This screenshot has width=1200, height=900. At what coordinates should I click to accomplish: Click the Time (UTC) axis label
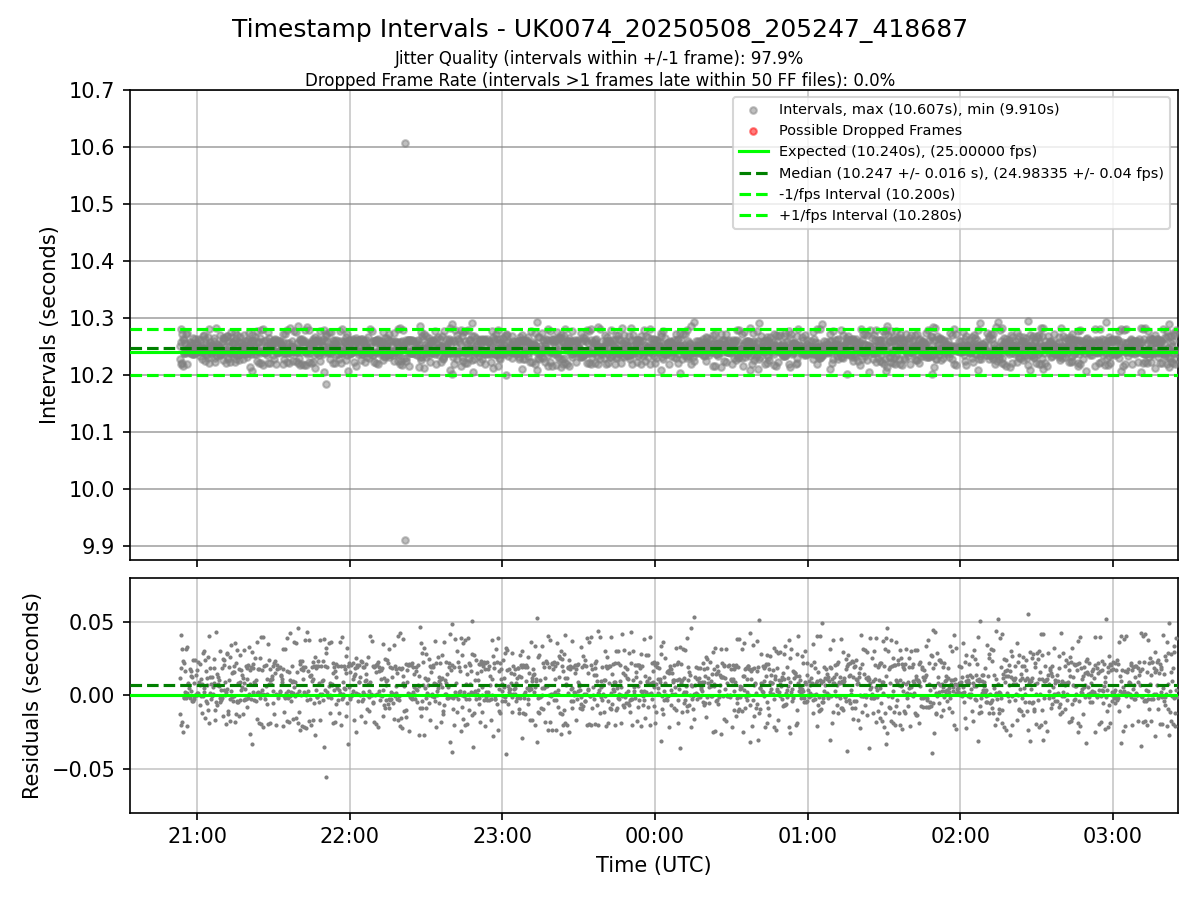click(x=654, y=865)
